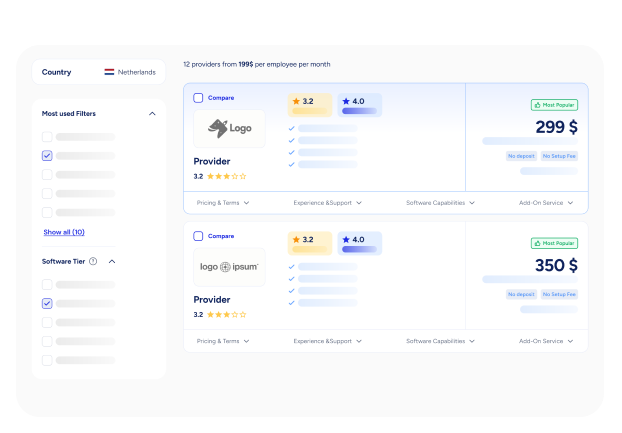Uncheck the ticked box under Software Tier
Screen dimensions: 622x433
point(47,304)
